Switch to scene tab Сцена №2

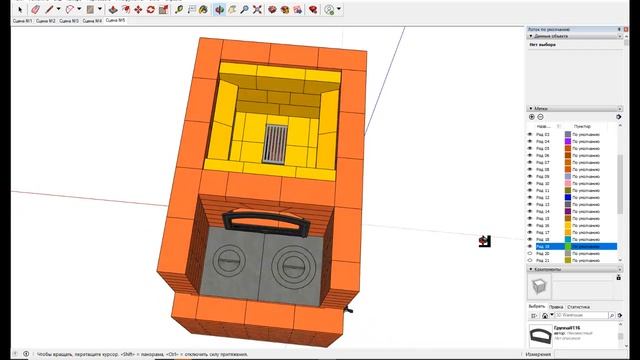coord(45,21)
